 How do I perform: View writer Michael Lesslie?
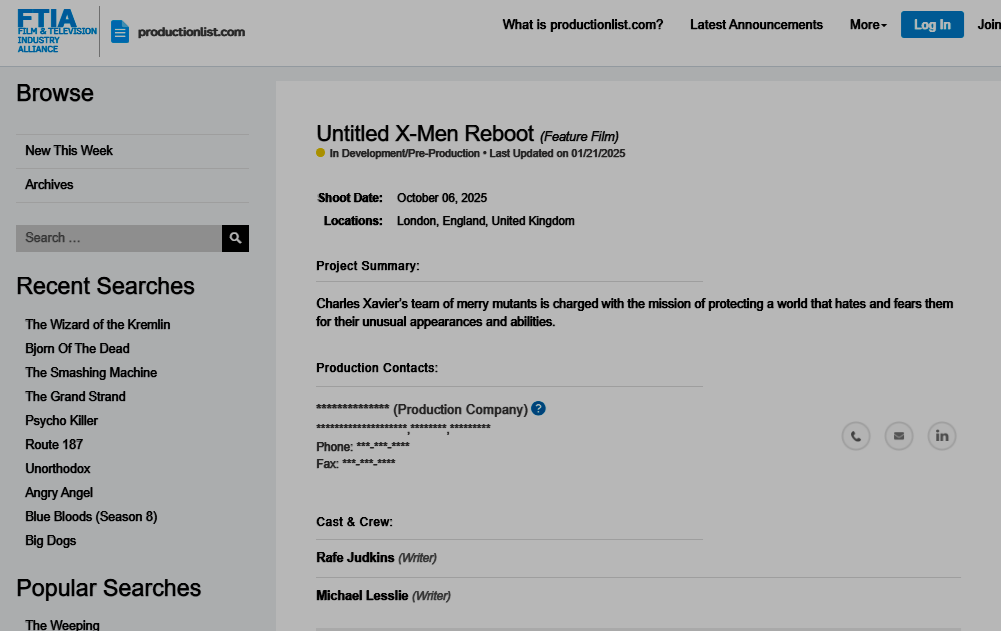coord(362,596)
